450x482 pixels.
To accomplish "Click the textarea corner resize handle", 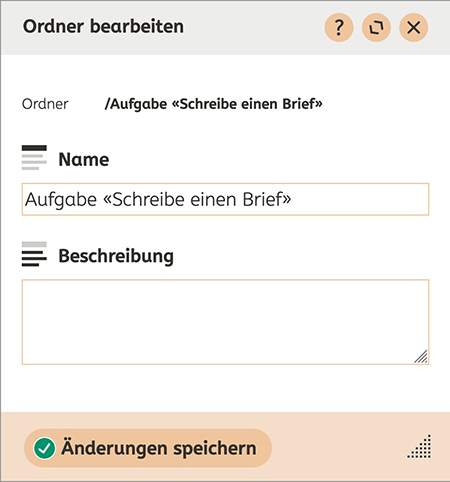I will (421, 356).
